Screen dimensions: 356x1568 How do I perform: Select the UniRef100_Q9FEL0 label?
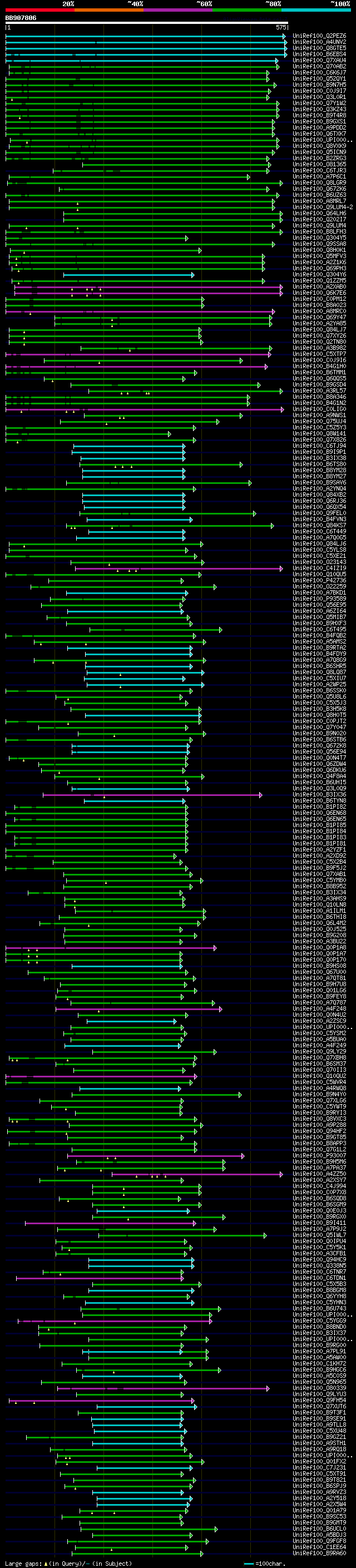(319, 513)
